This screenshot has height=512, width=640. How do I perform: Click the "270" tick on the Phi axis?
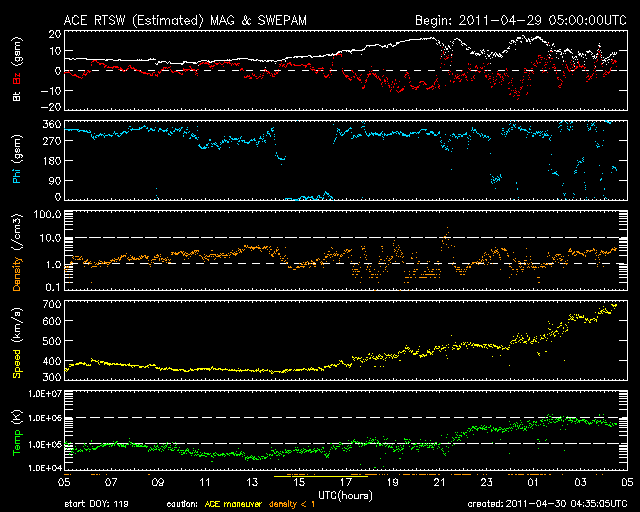tap(52, 141)
